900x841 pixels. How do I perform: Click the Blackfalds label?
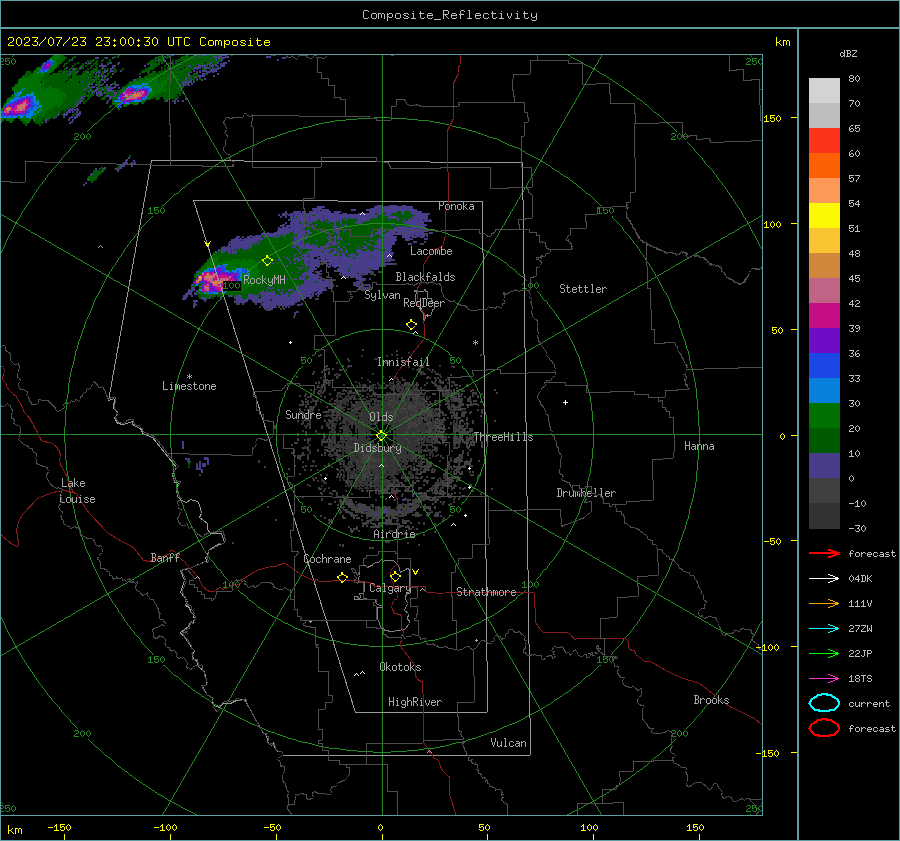[x=425, y=277]
